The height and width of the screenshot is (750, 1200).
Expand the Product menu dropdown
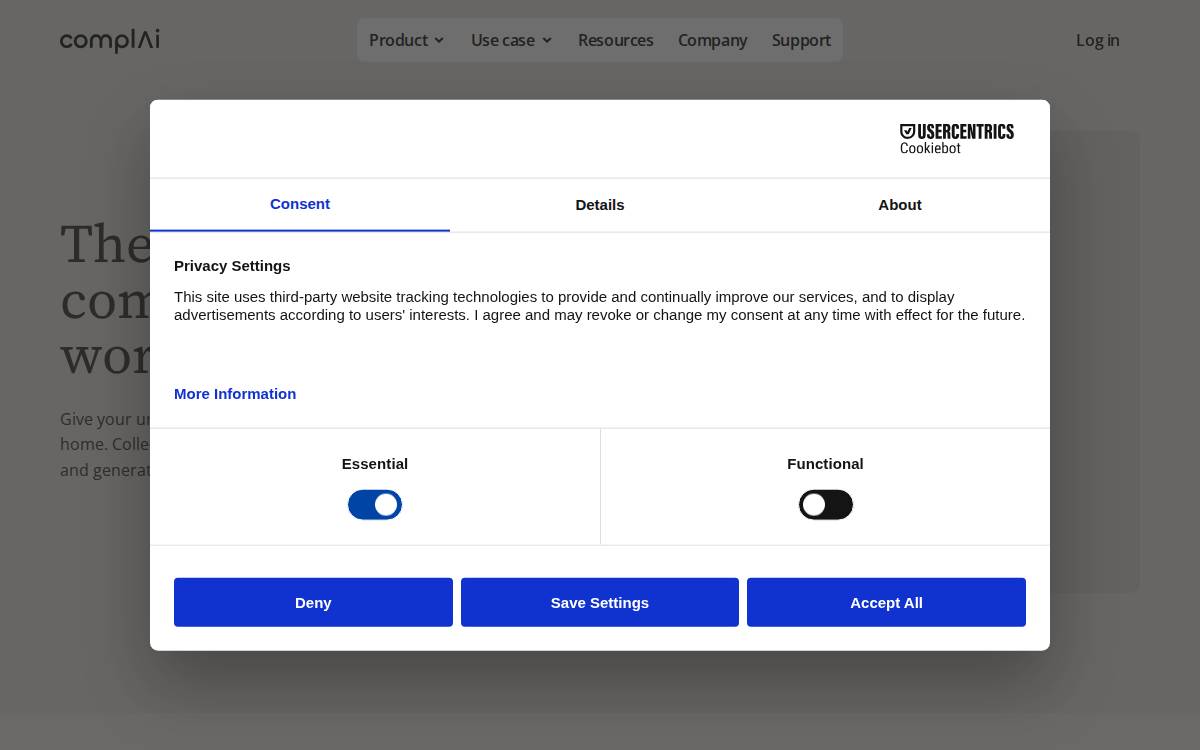407,40
